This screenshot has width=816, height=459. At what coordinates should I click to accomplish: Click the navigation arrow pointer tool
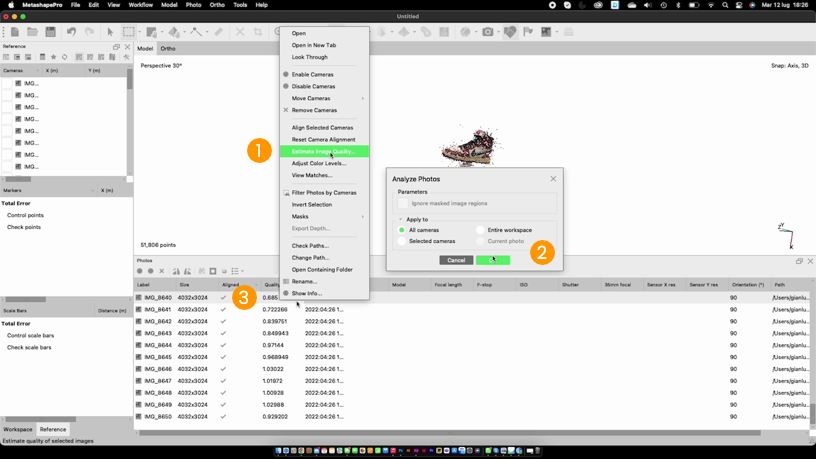coord(110,32)
